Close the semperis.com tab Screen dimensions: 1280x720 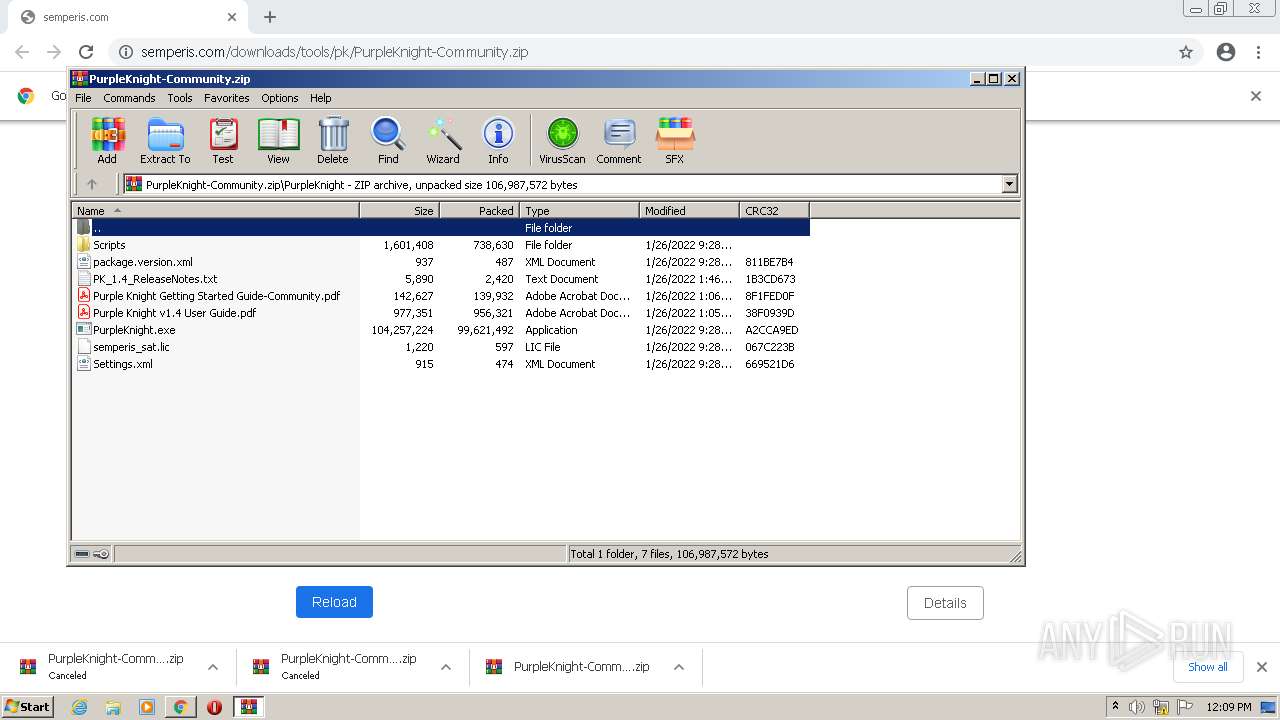[232, 17]
